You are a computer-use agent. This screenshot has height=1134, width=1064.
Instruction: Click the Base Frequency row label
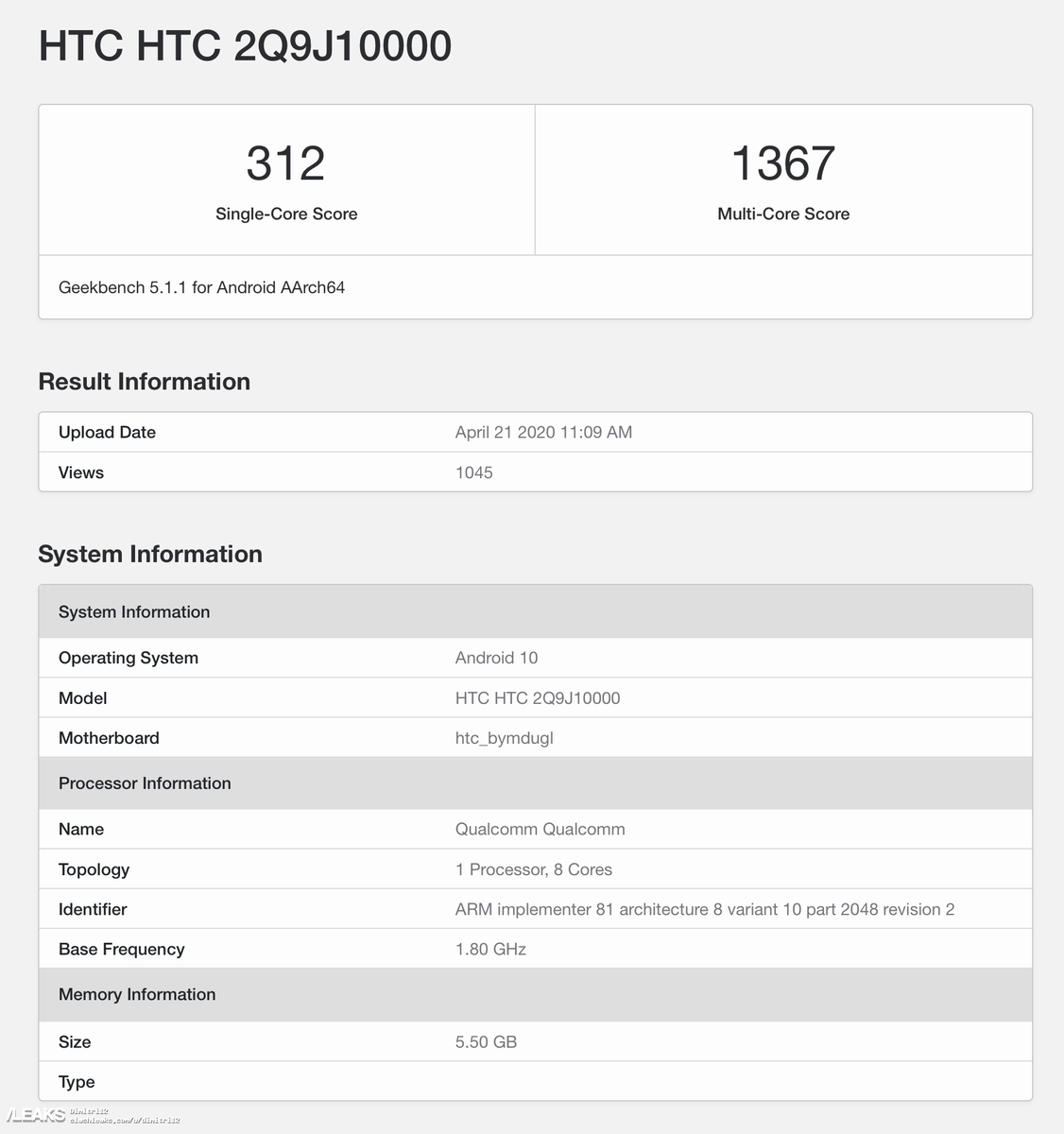(121, 949)
